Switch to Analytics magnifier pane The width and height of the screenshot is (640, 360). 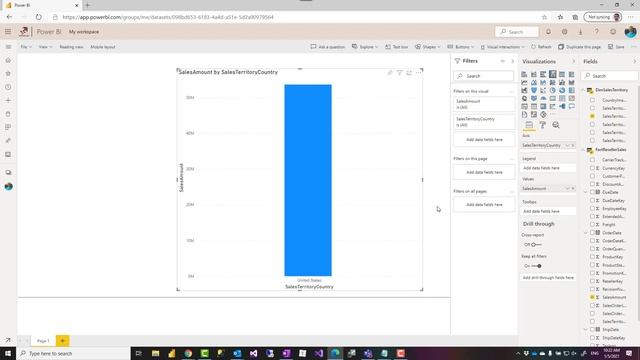[556, 125]
